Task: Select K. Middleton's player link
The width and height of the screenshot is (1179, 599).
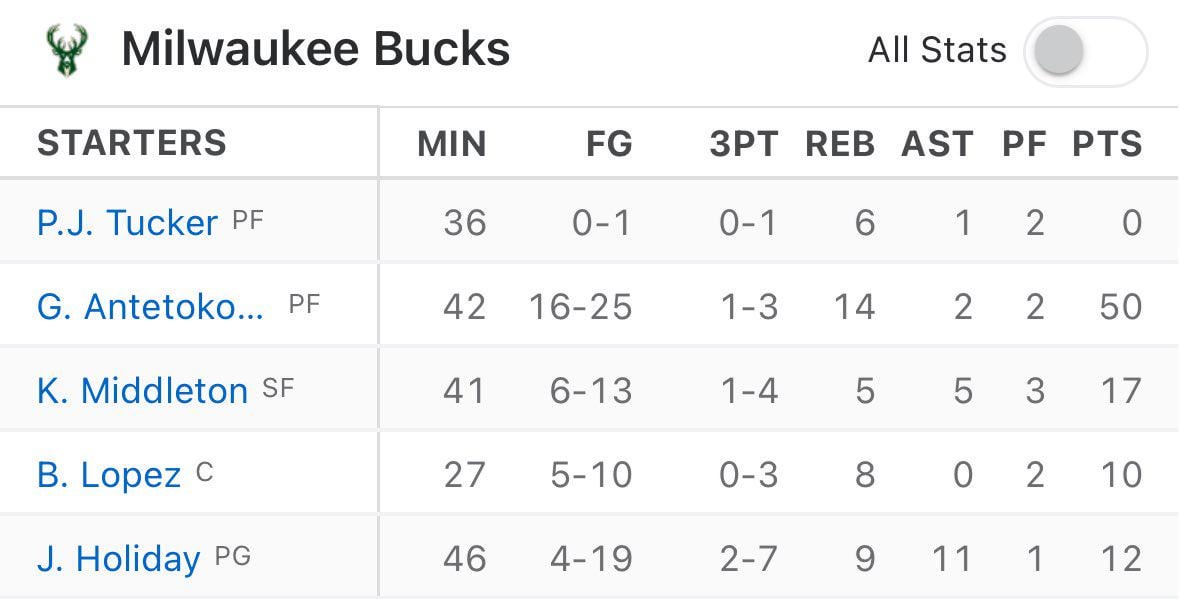Action: click(x=142, y=390)
